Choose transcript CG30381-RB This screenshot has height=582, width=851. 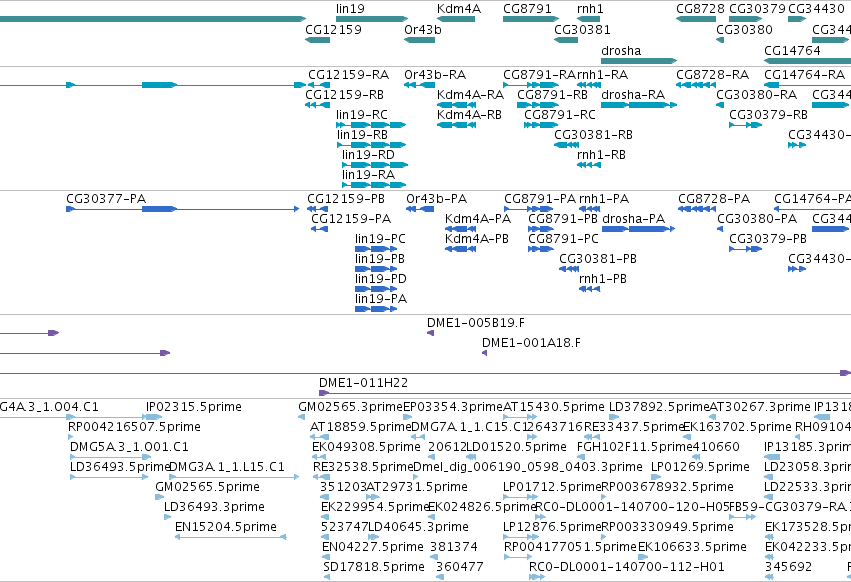point(567,145)
